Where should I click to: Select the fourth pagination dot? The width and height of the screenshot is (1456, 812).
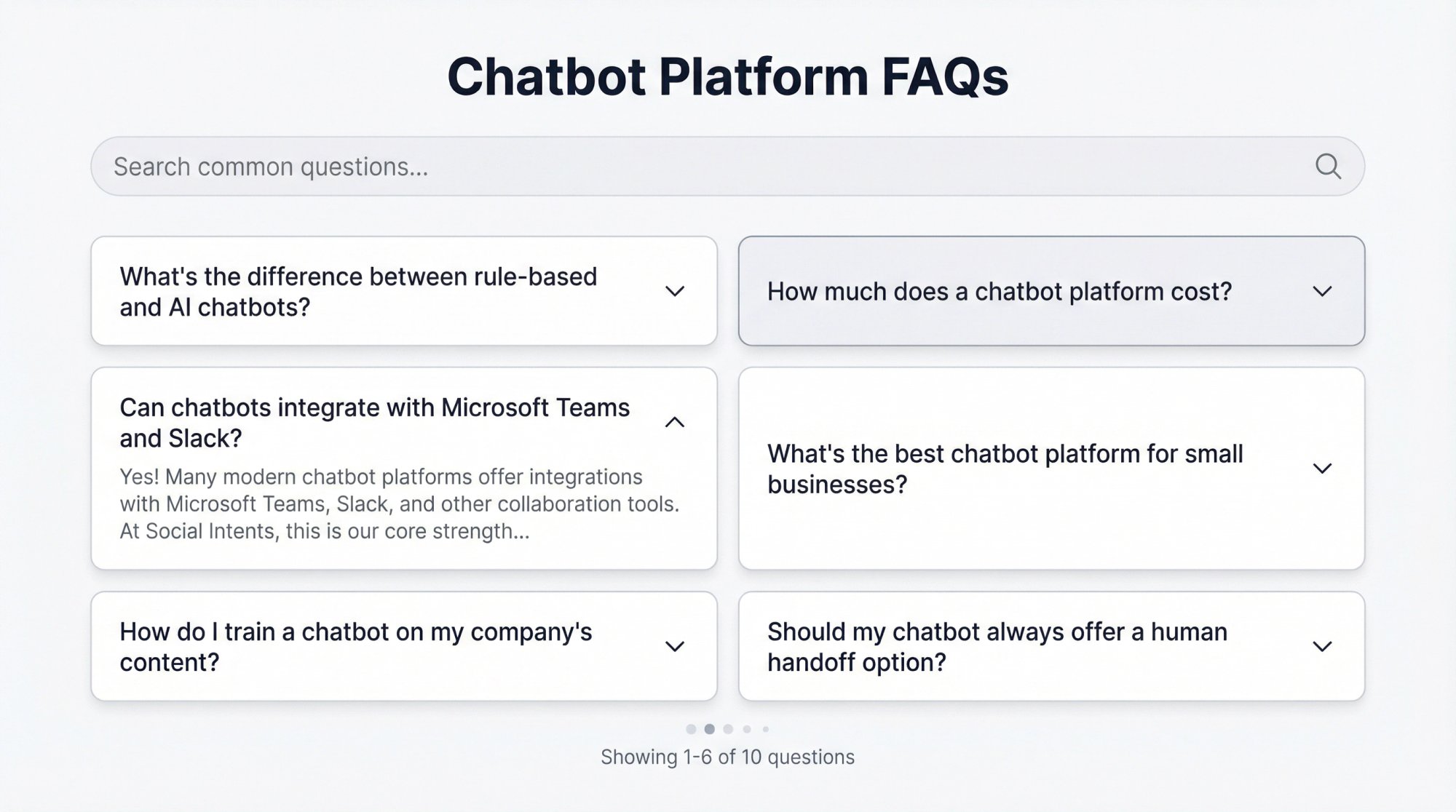747,728
